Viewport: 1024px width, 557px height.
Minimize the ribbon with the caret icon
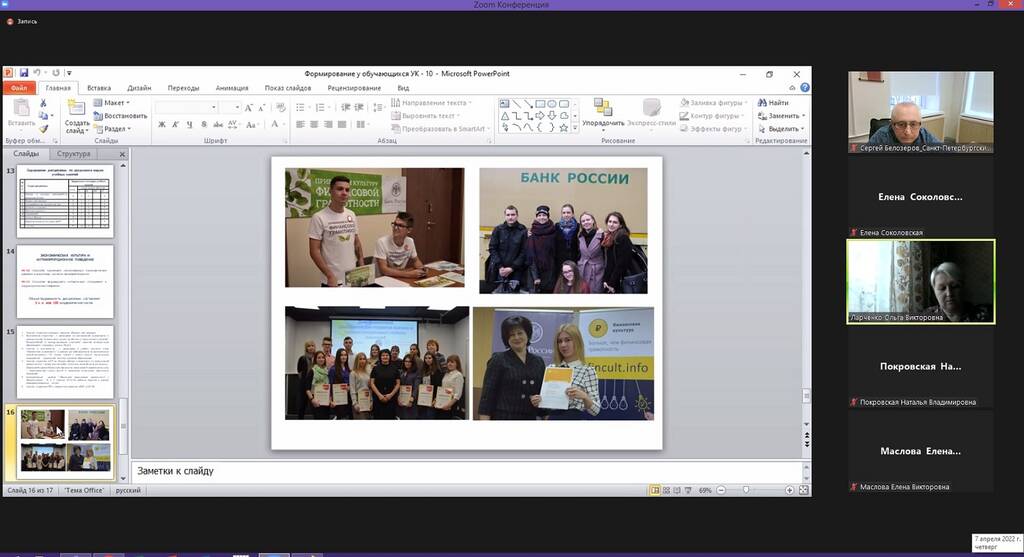pos(792,88)
